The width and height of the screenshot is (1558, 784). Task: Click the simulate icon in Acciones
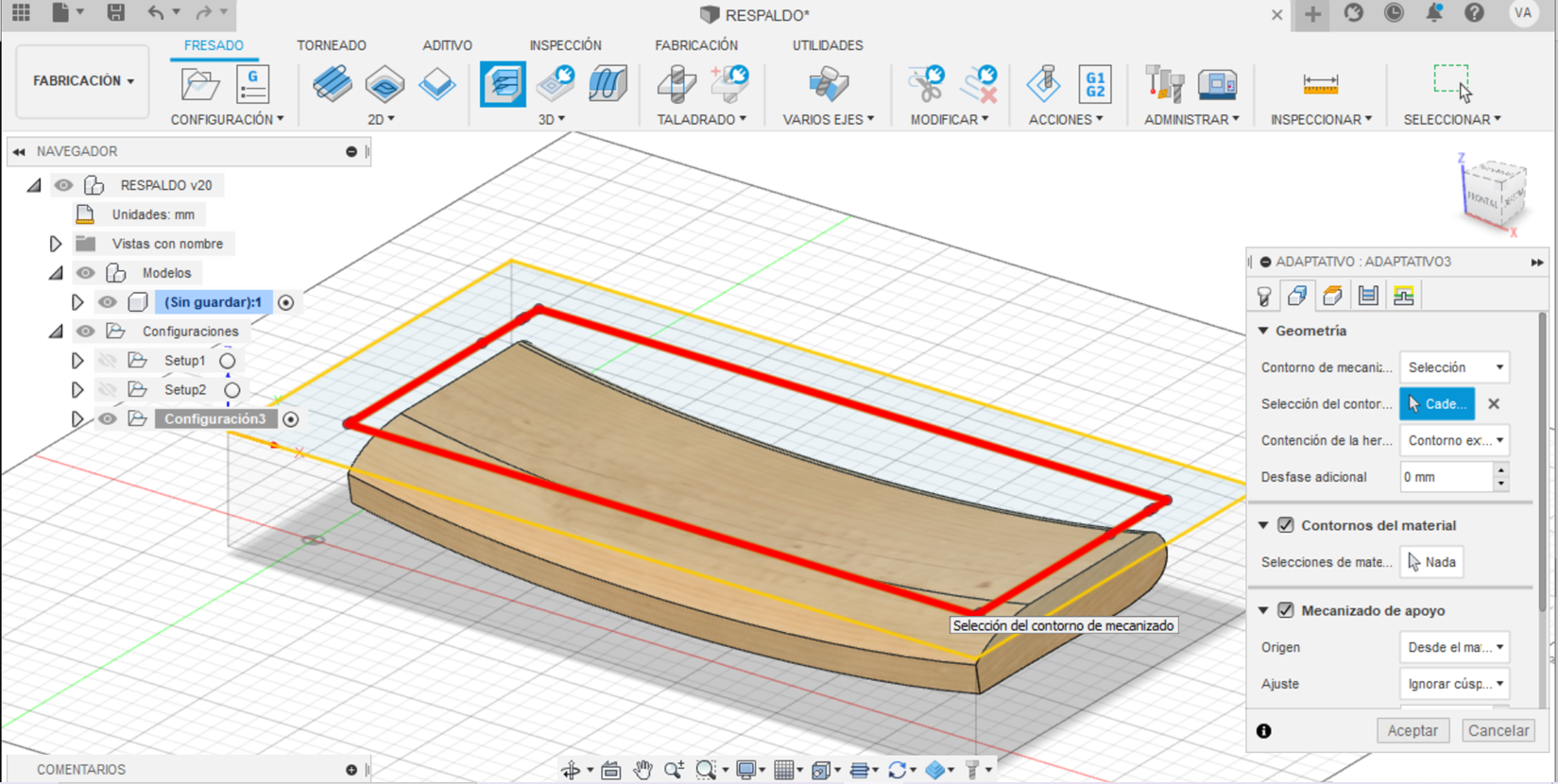[x=1044, y=85]
